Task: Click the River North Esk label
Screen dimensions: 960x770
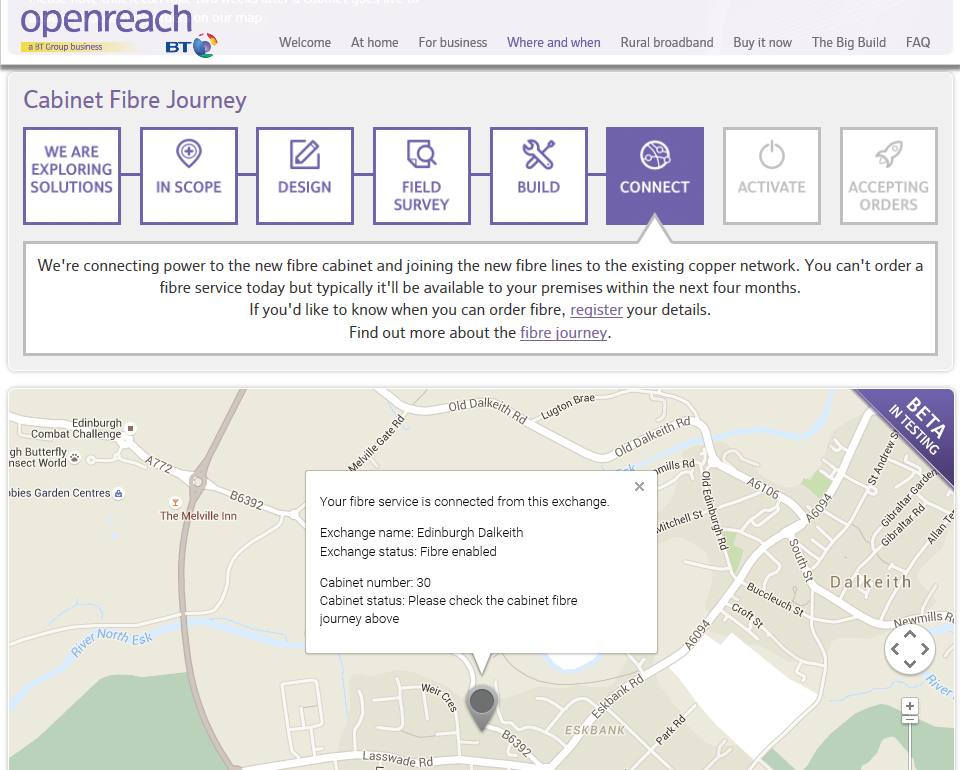Action: (111, 641)
